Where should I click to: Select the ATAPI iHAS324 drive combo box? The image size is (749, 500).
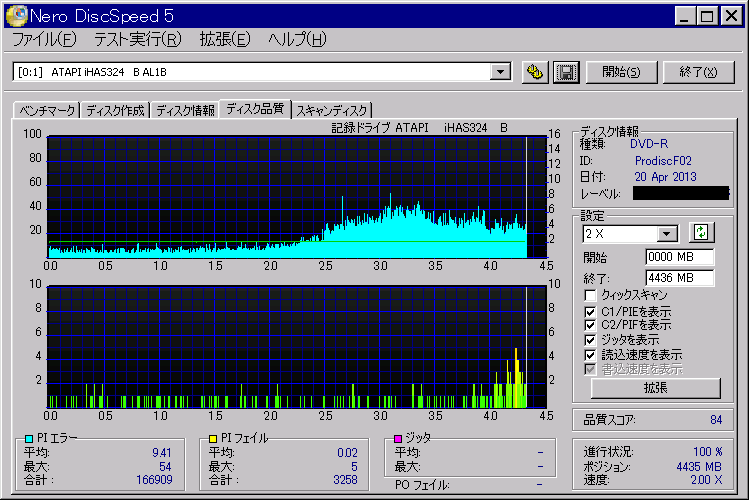point(262,72)
